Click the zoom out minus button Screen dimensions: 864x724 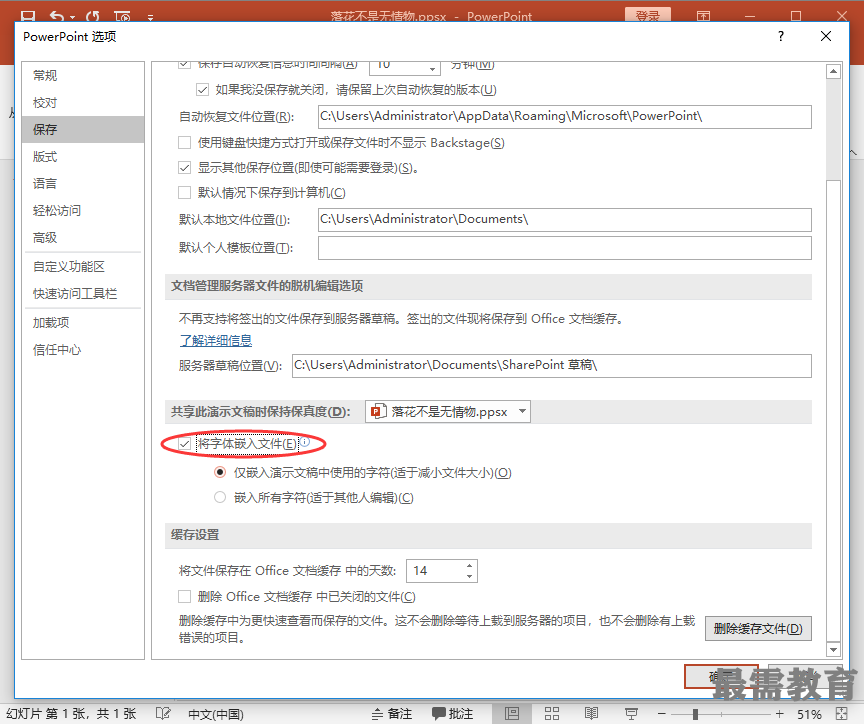(x=662, y=714)
